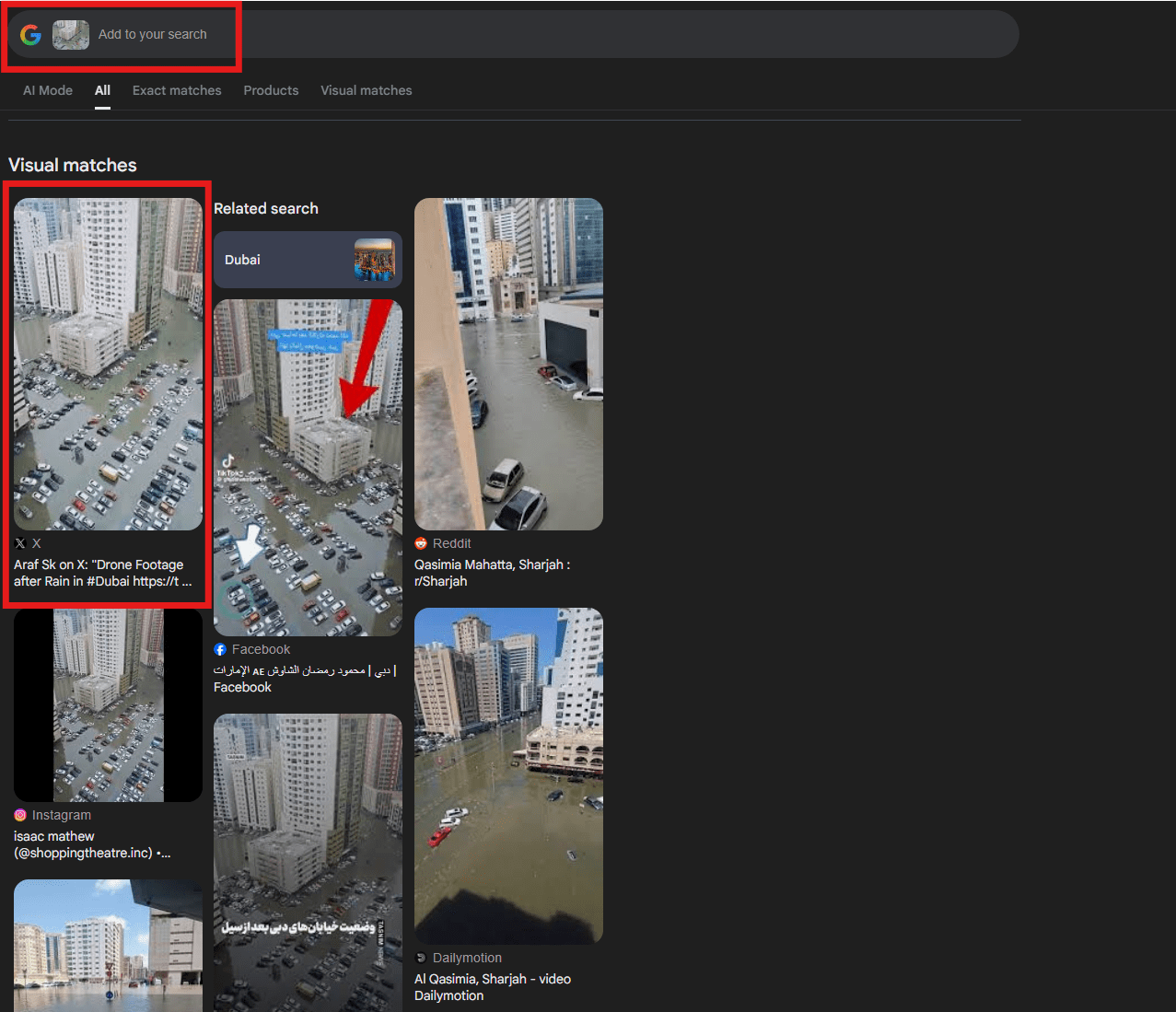Click the Google logo icon

pos(30,35)
